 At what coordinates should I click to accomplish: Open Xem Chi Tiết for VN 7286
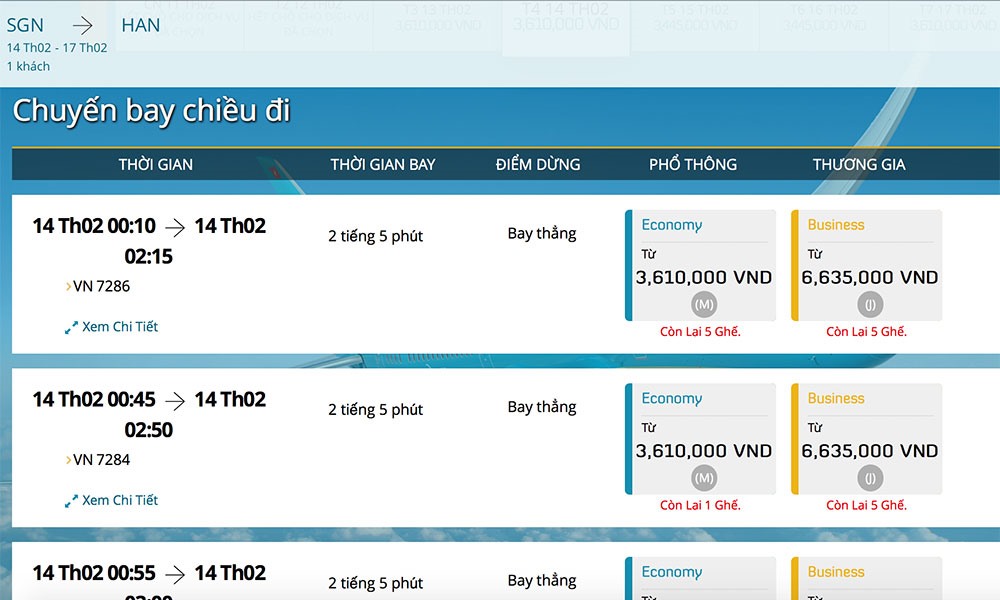click(x=120, y=326)
